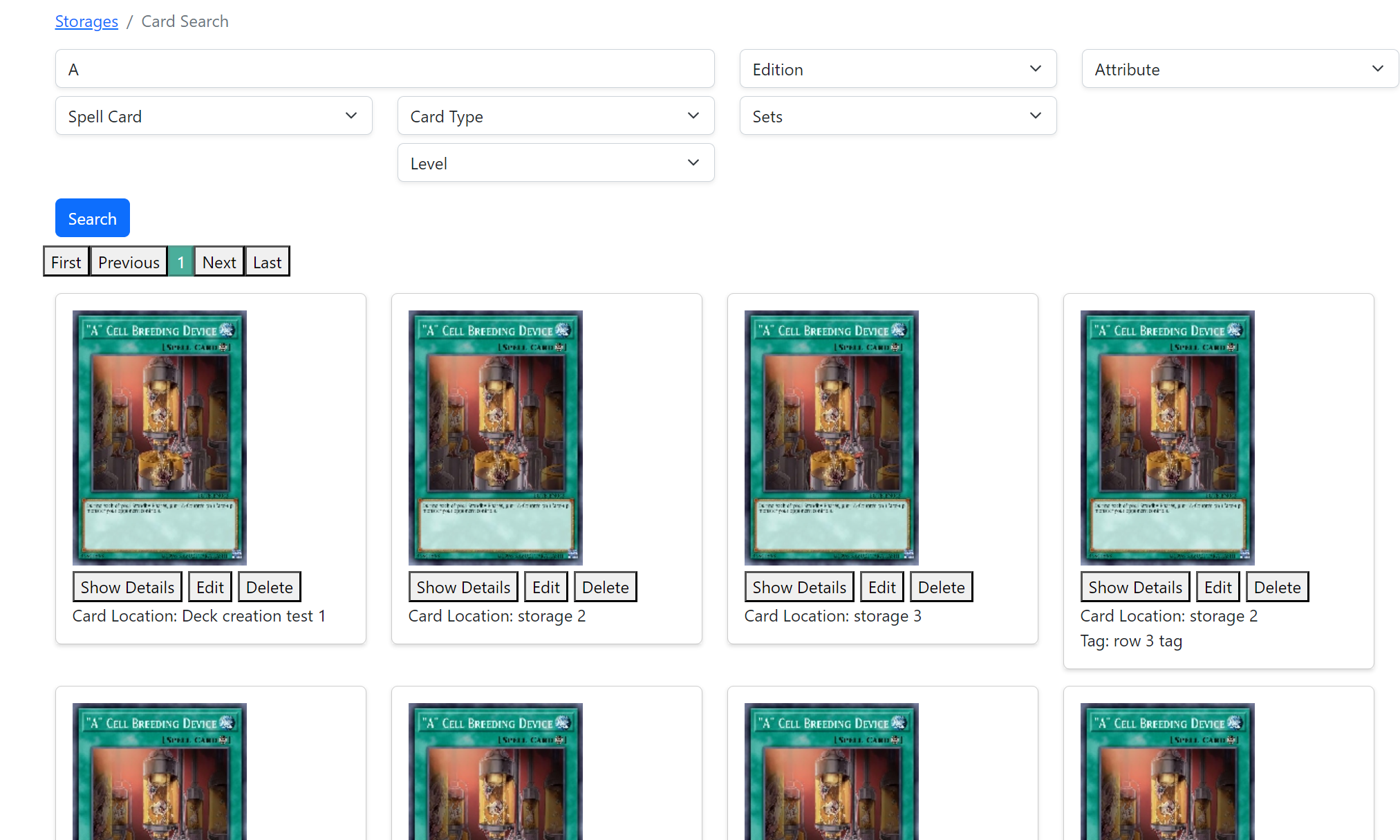
Task: Click 'Card Search' breadcrumb text
Action: (185, 21)
